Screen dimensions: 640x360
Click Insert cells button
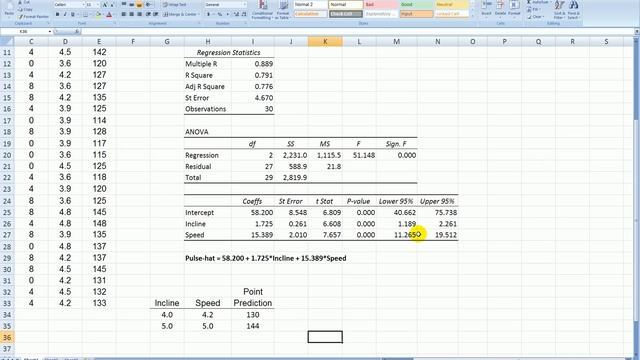(x=486, y=9)
